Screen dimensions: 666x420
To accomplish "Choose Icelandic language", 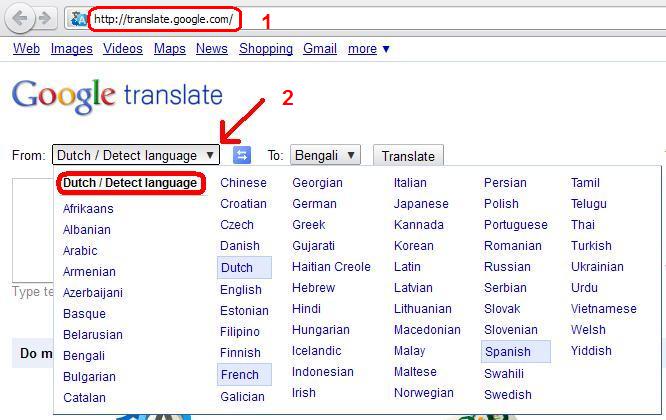I will coord(316,351).
